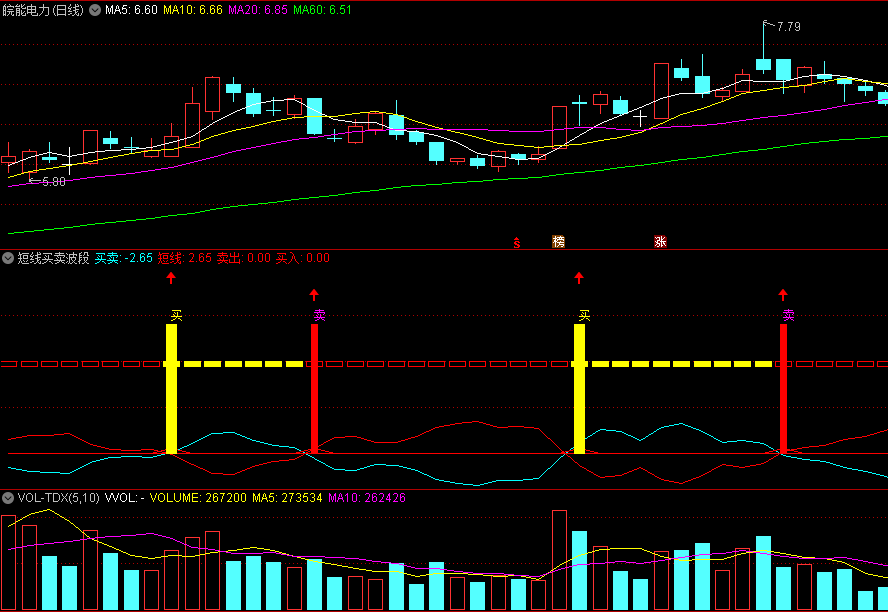Click the VOLUME: 267200 value
The height and width of the screenshot is (612, 888).
pos(198,498)
